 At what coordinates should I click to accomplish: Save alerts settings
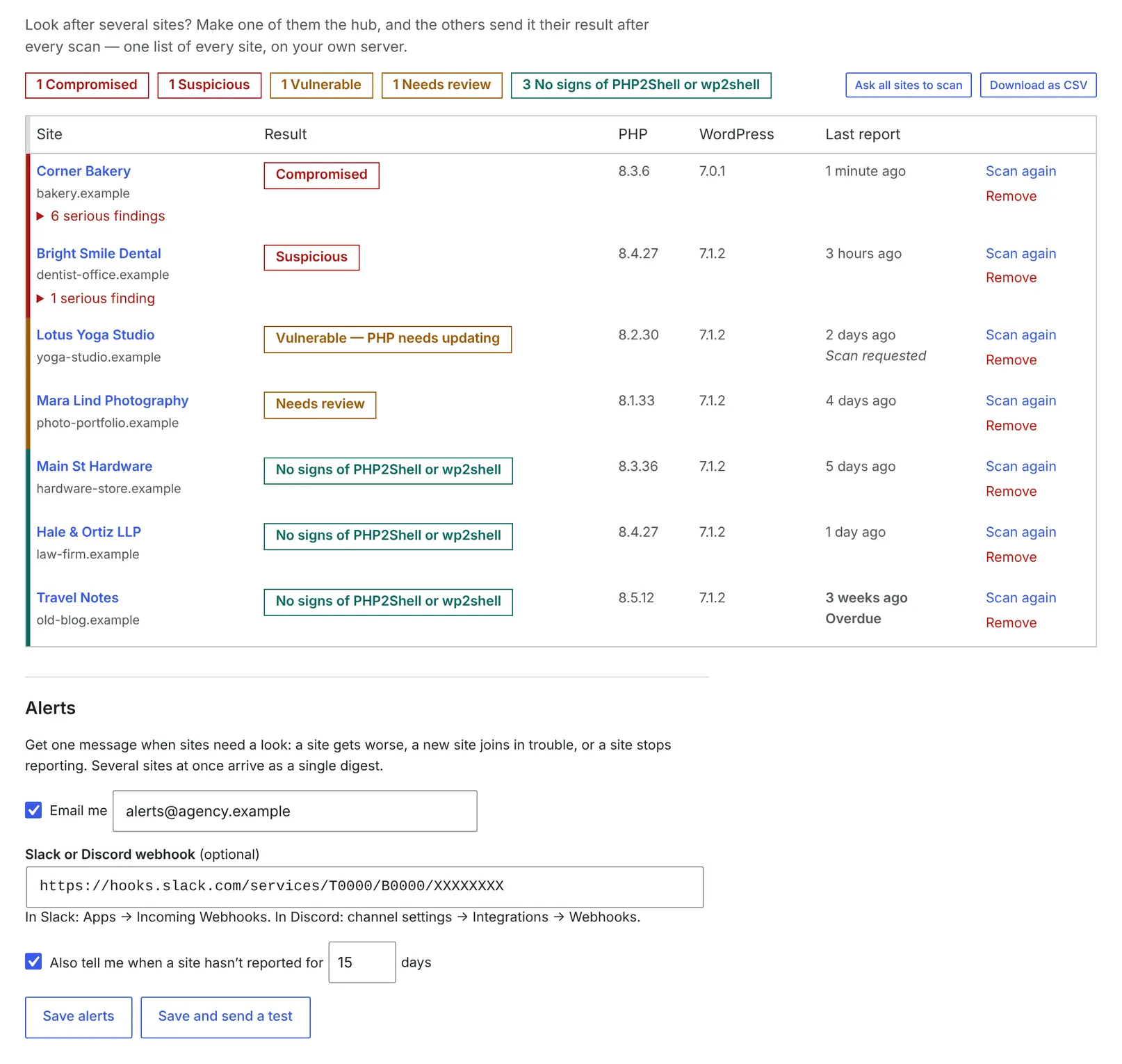pos(79,1017)
